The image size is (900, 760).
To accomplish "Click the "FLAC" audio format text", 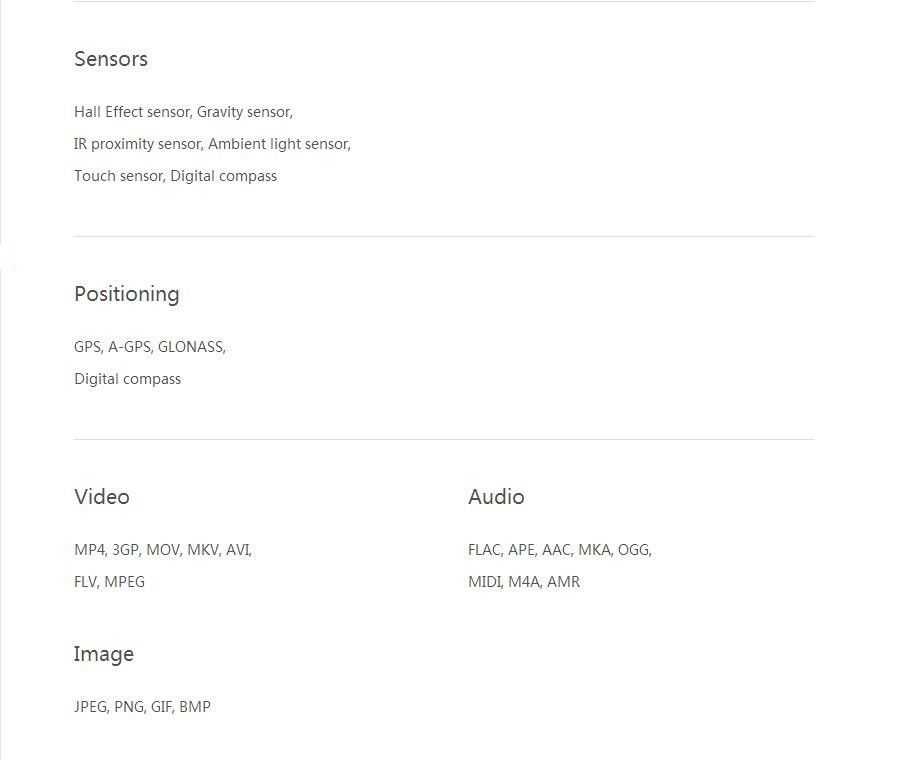I will click(485, 550).
